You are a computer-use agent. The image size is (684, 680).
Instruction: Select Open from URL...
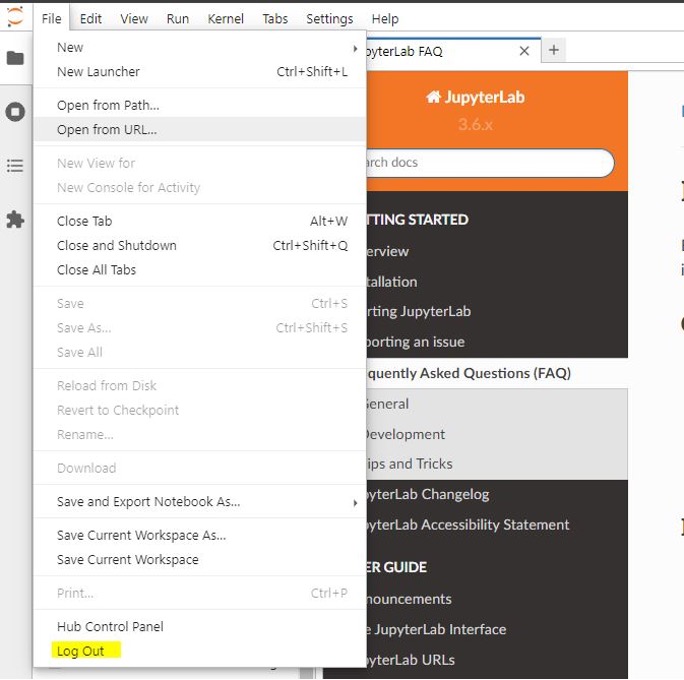click(x=200, y=130)
